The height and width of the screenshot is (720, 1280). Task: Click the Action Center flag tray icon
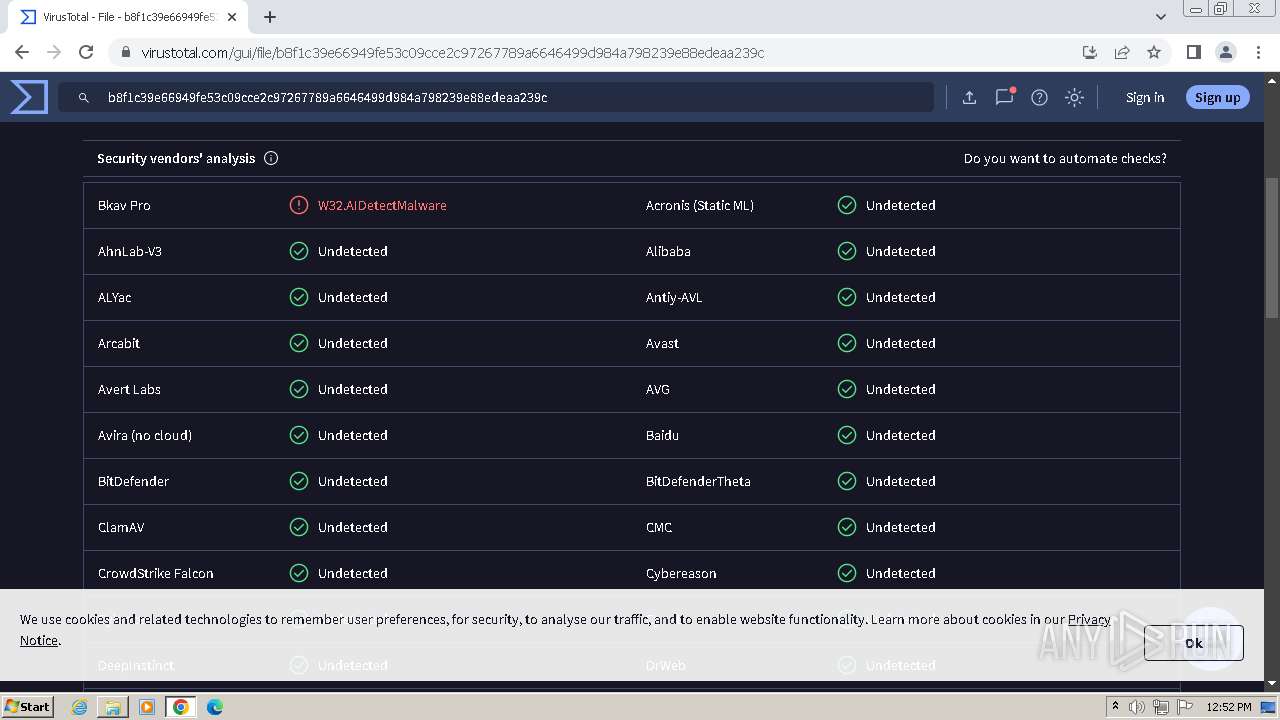click(x=1185, y=707)
